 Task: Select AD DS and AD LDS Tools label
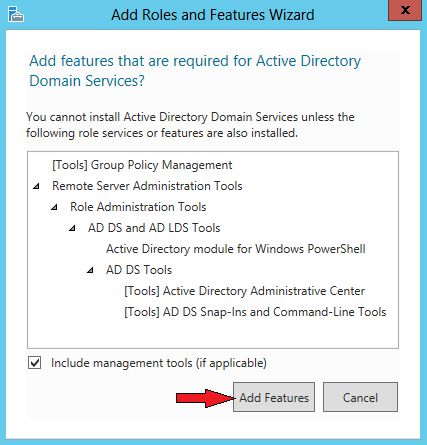154,228
